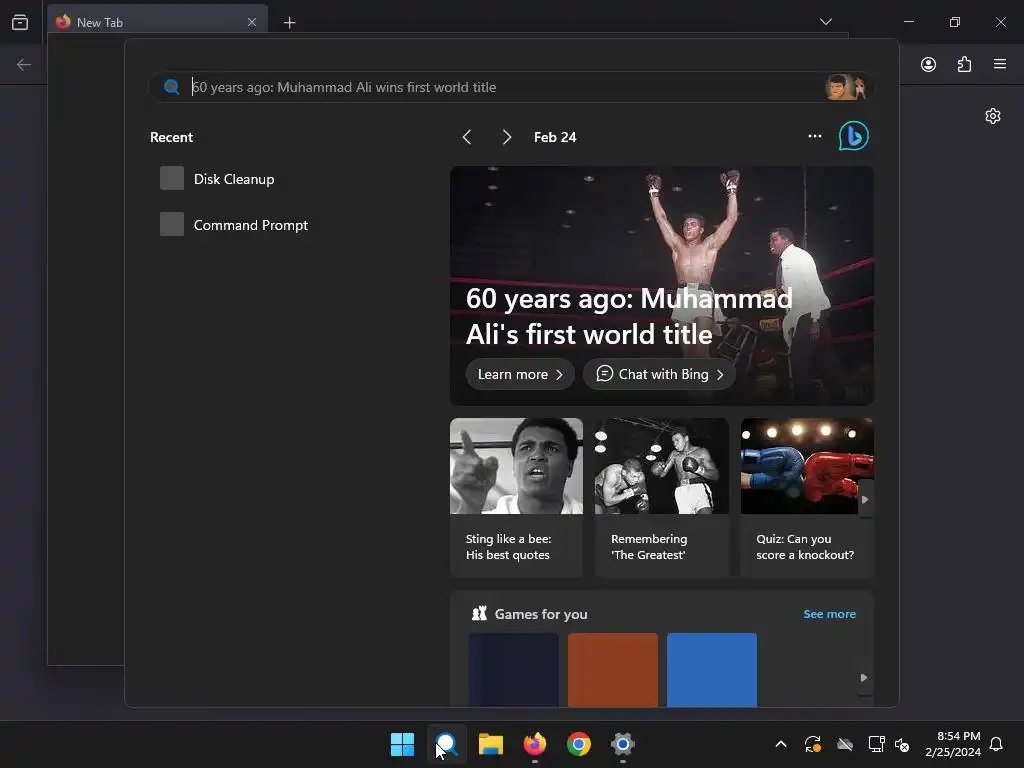Image resolution: width=1024 pixels, height=768 pixels.
Task: Focus the Windows search input field
Action: click(511, 87)
